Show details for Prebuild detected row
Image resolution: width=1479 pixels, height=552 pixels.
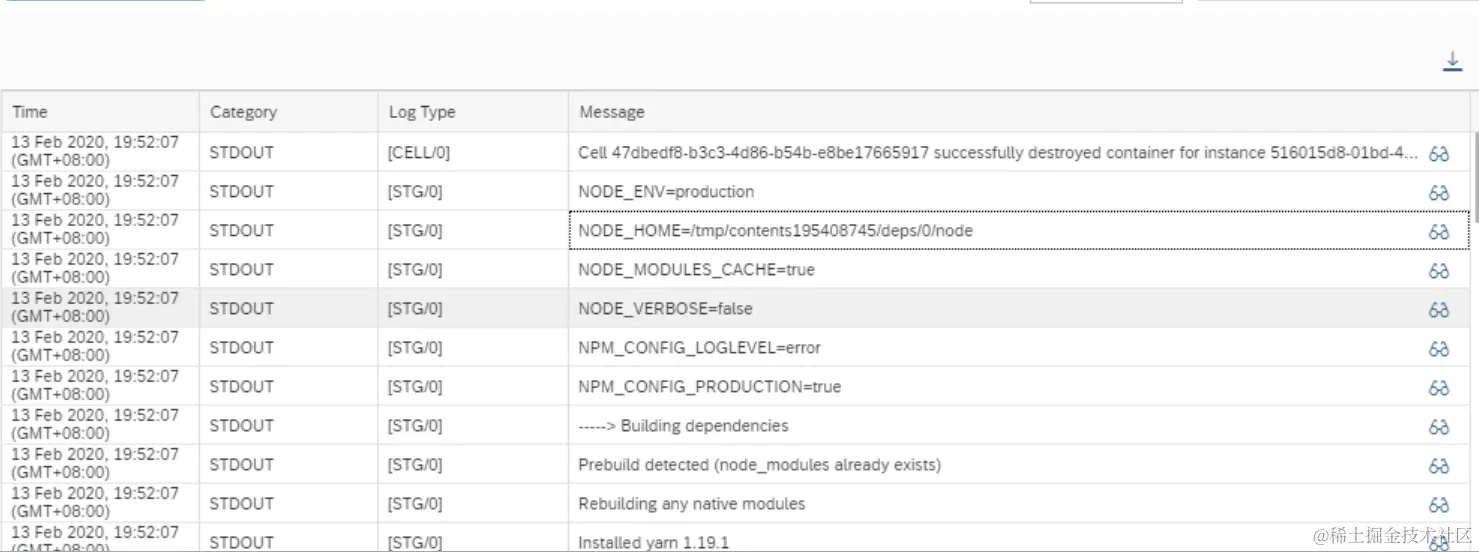[1439, 466]
